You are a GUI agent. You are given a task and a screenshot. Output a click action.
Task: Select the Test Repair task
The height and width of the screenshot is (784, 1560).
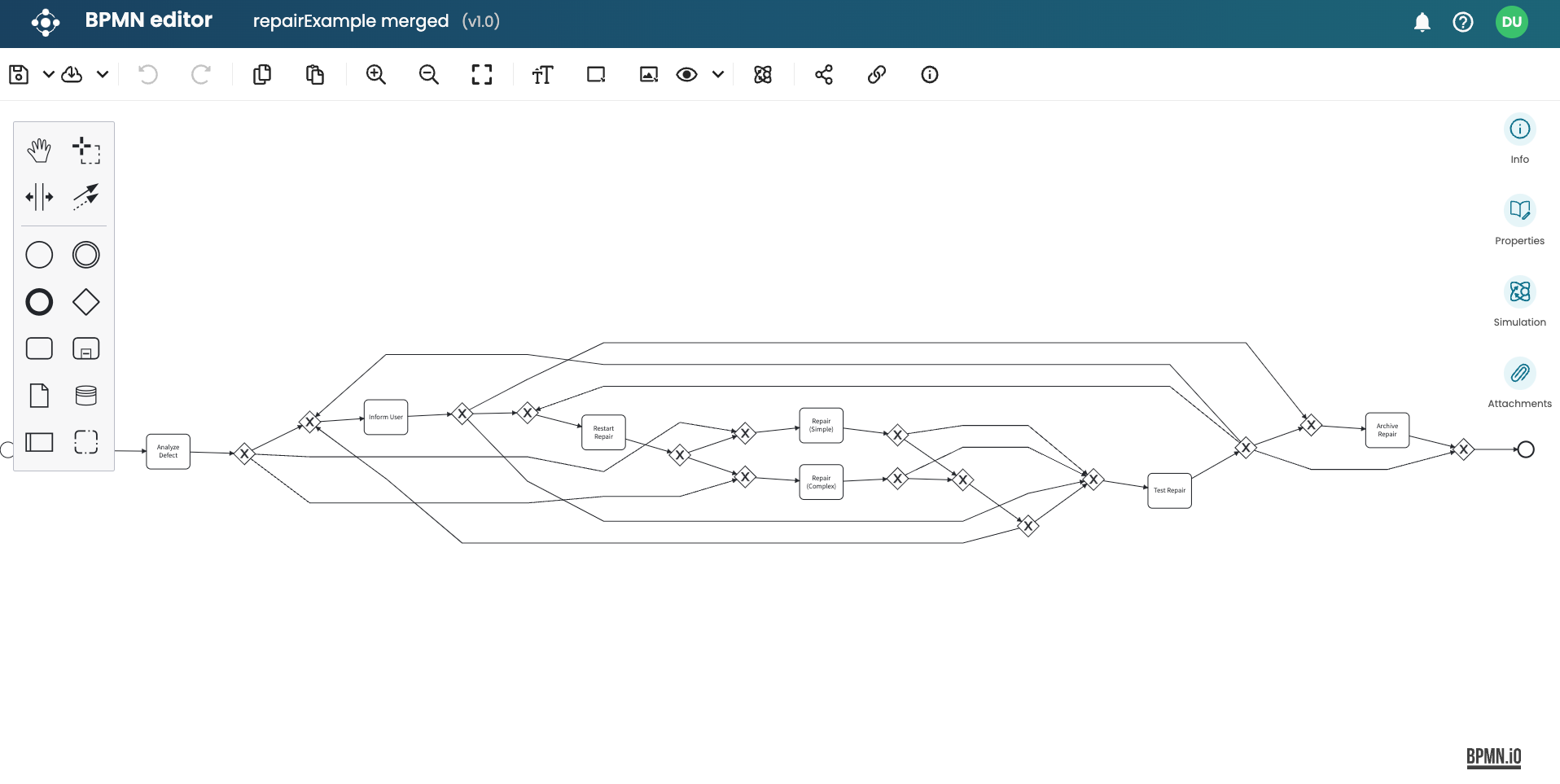click(x=1169, y=491)
